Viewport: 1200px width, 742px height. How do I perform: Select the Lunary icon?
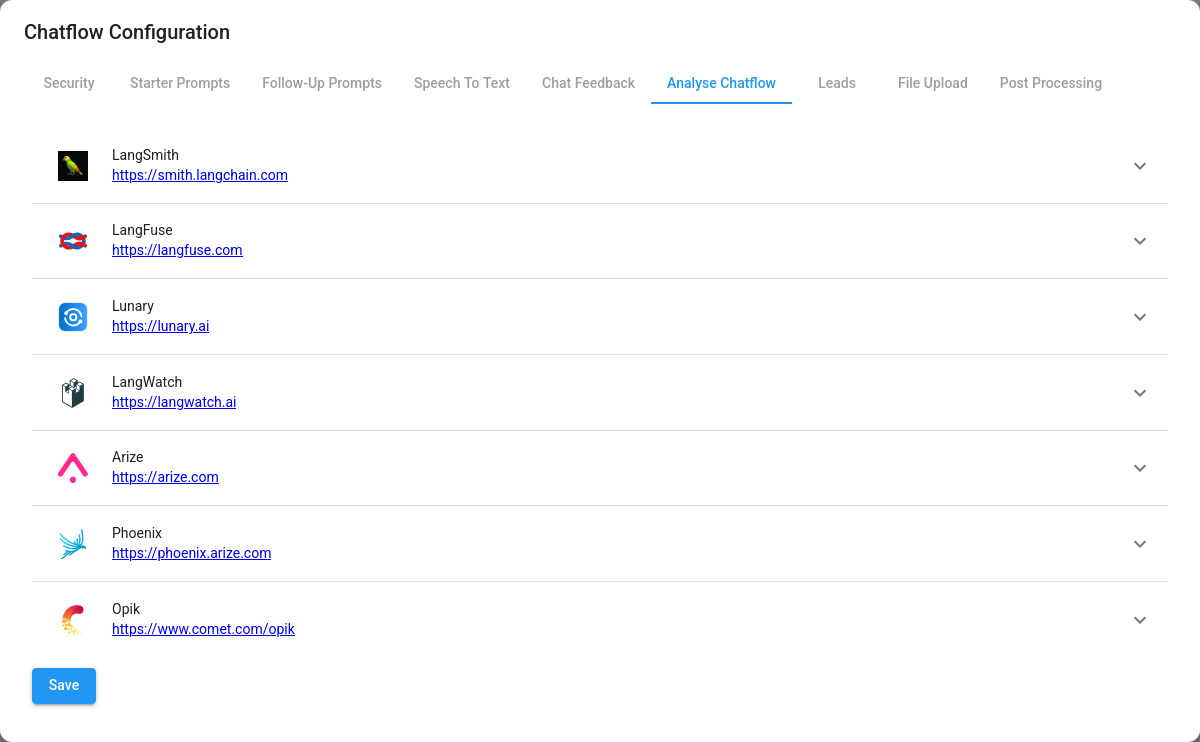click(72, 316)
